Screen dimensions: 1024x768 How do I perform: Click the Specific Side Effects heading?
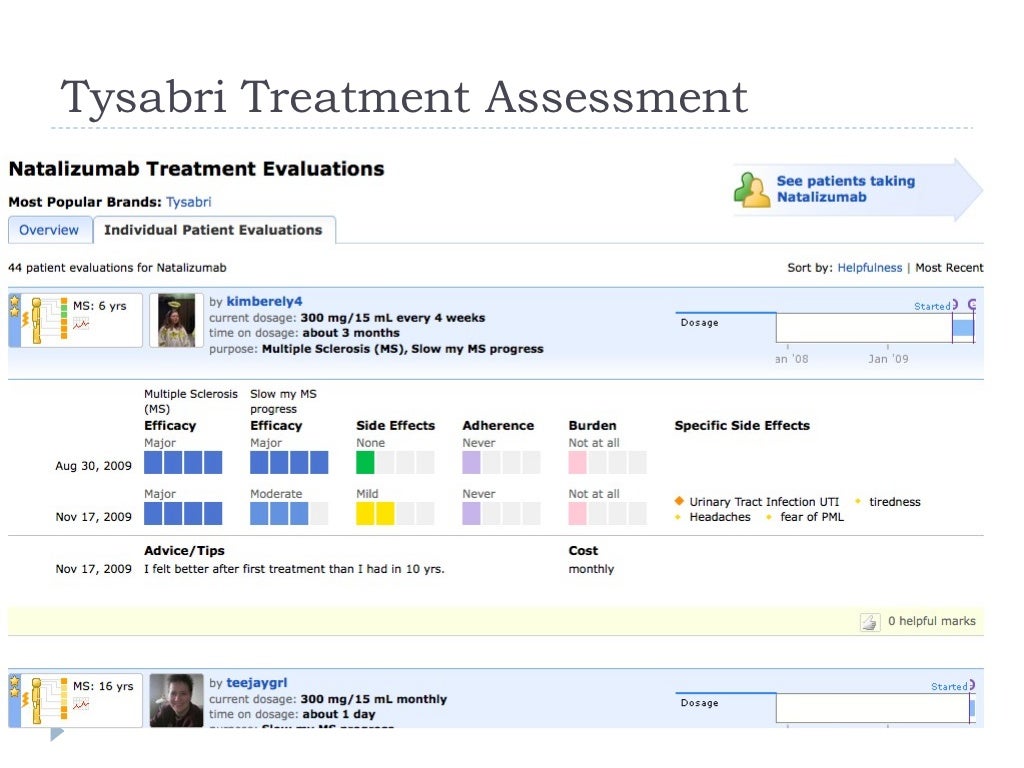(742, 426)
